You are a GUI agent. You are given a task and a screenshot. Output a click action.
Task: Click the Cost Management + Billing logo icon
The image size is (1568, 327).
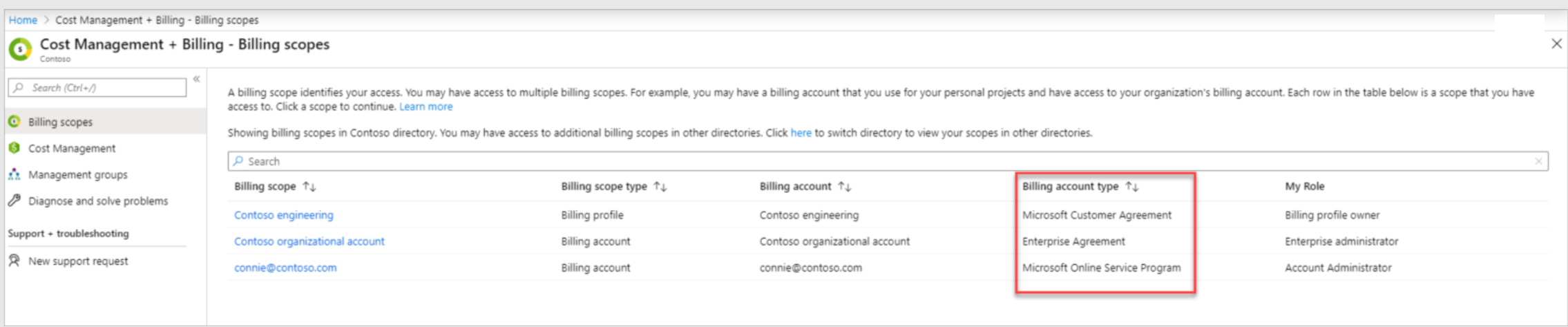20,49
